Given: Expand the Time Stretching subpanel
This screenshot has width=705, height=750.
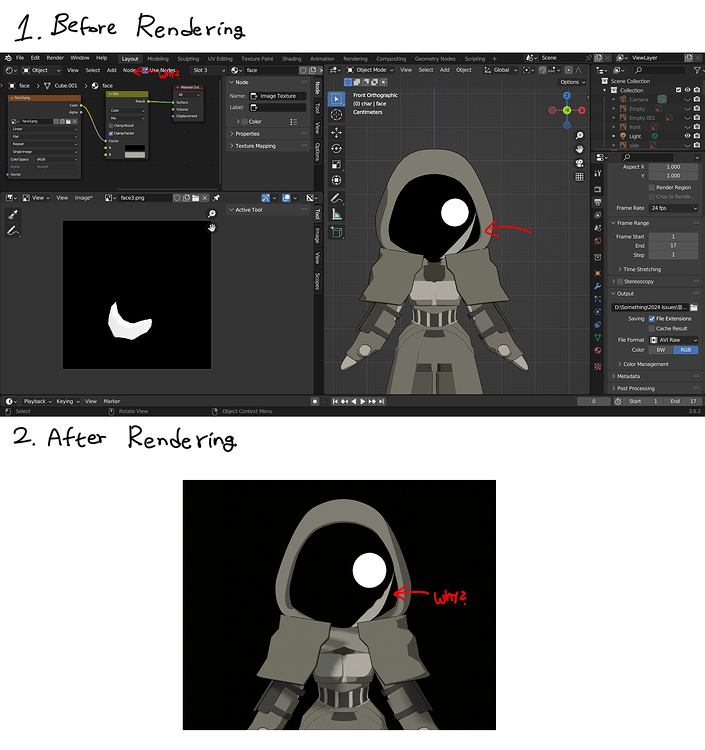Looking at the screenshot, I should [x=642, y=269].
